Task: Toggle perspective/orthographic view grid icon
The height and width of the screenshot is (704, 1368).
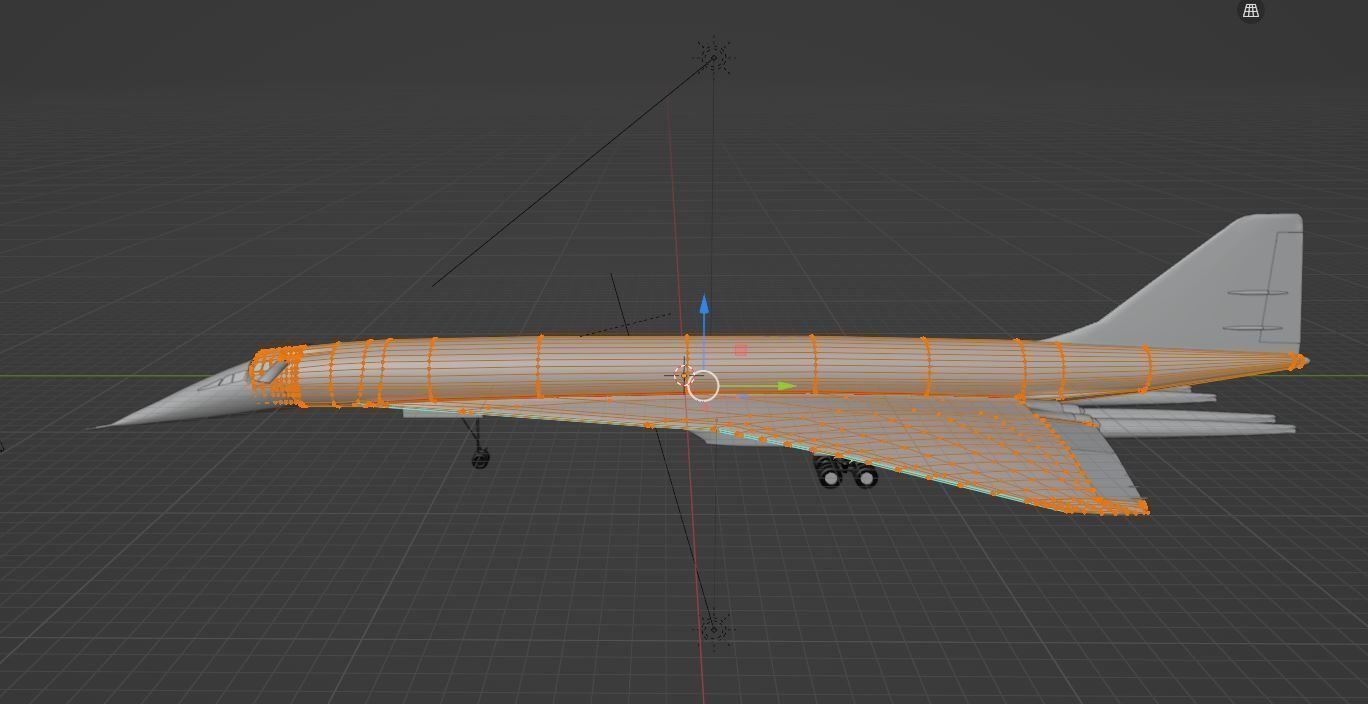Action: 1250,11
